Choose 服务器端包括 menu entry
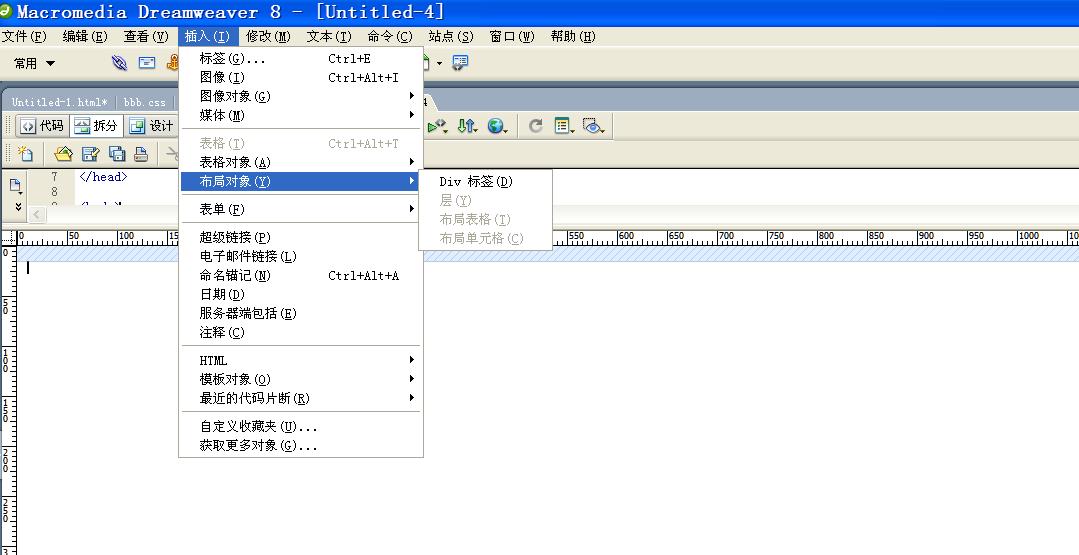Viewport: 1079px width, 555px height. (301, 313)
